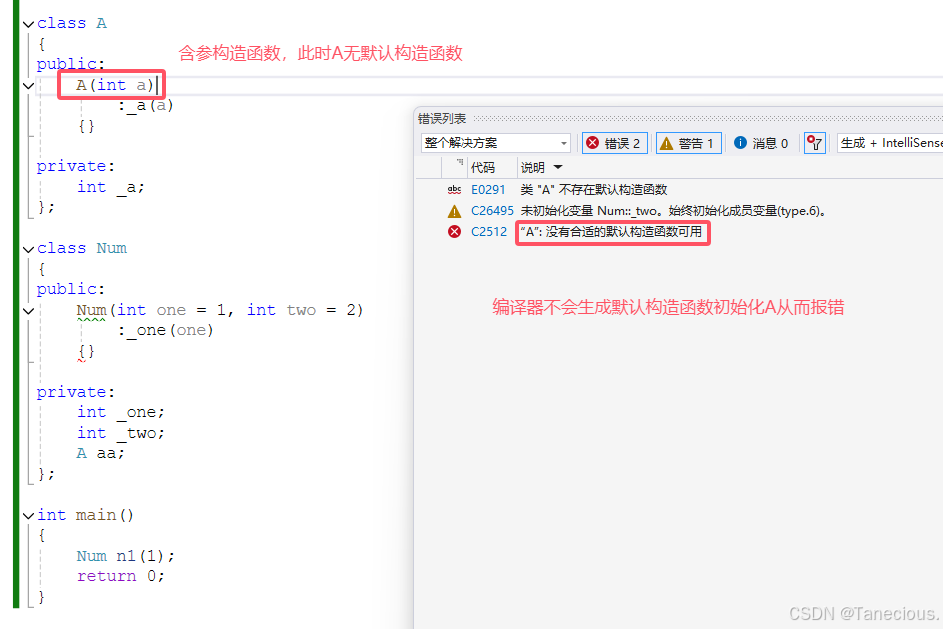Click the clear filter funnel icon

[x=815, y=143]
